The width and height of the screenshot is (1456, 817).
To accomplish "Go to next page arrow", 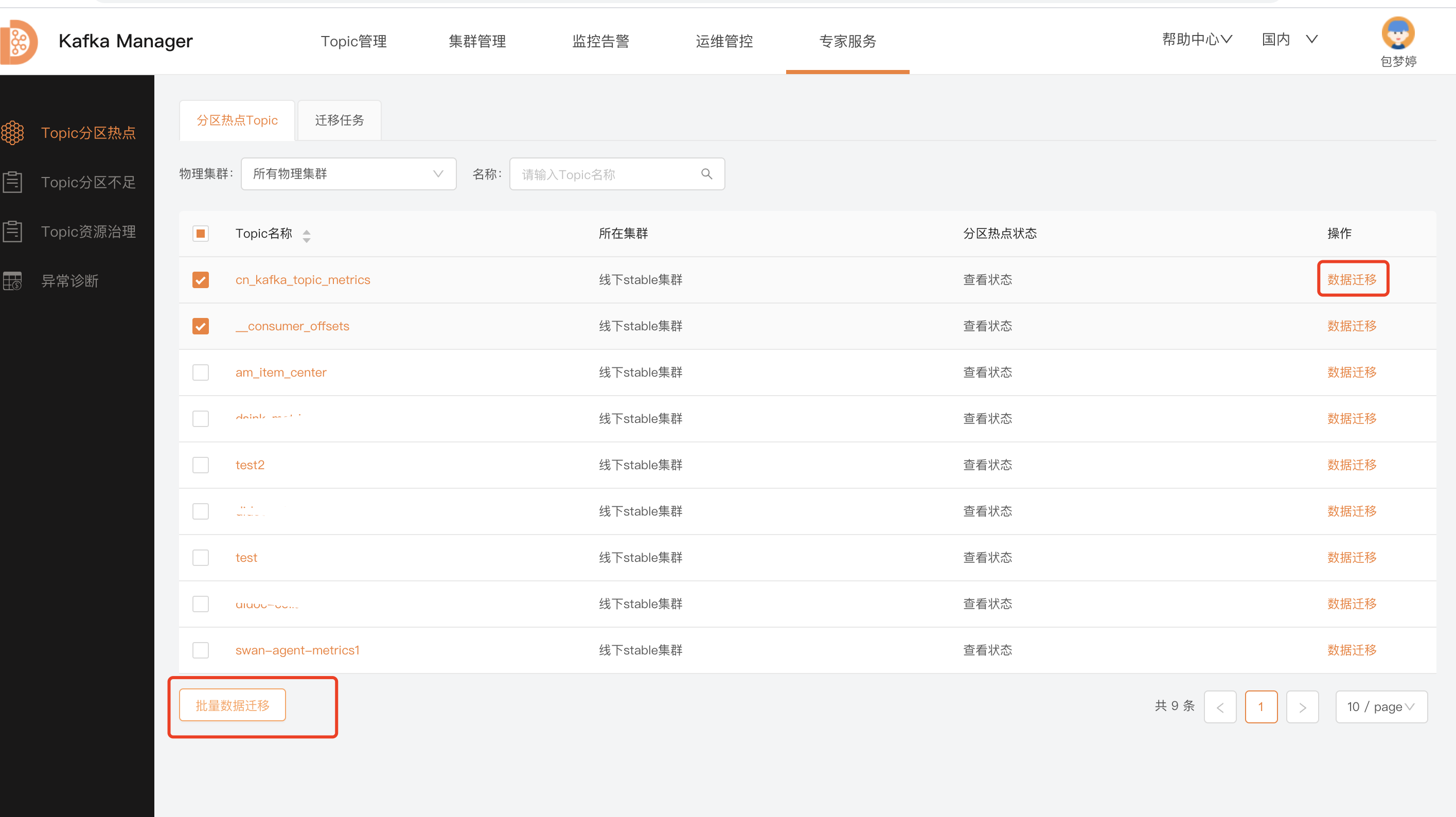I will tap(1302, 707).
